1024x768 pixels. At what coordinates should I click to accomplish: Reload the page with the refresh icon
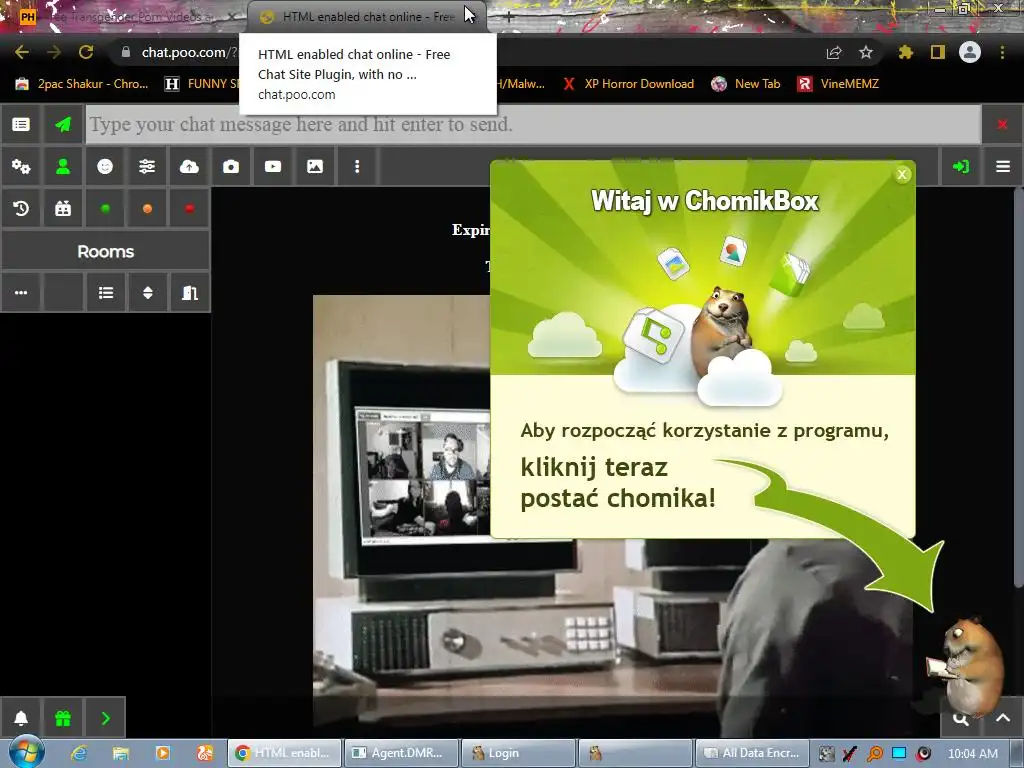pyautogui.click(x=86, y=52)
